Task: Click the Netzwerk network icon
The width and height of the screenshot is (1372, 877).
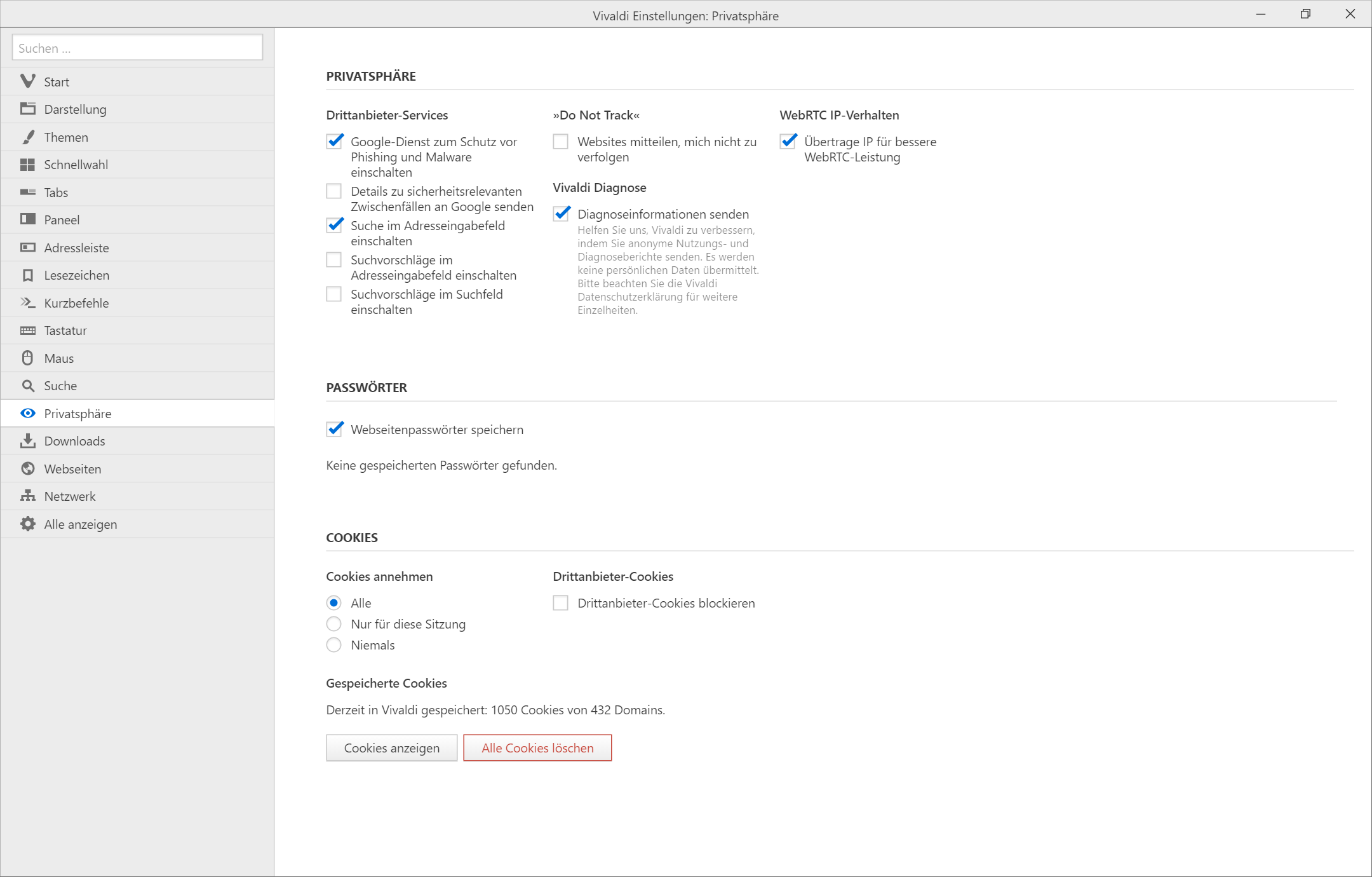Action: tap(27, 496)
